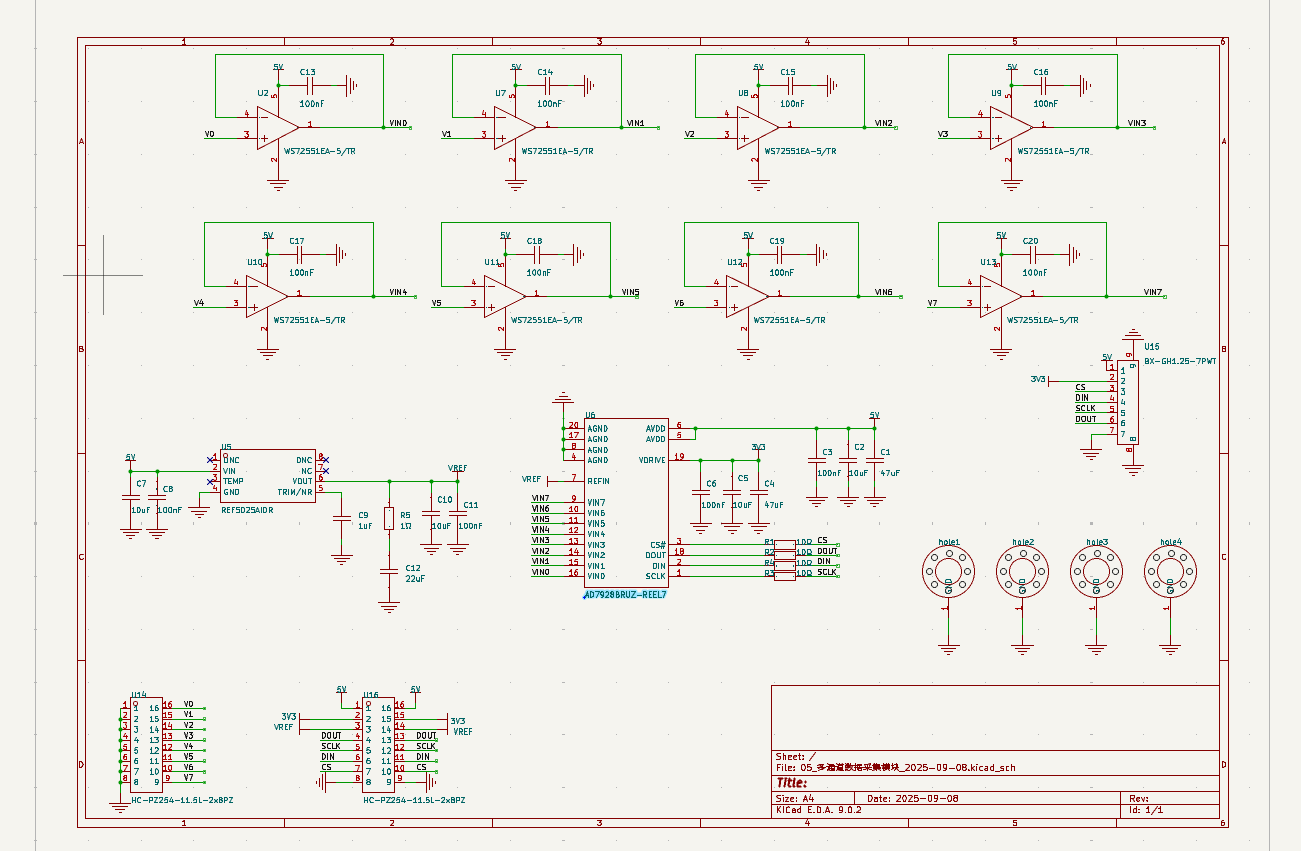This screenshot has height=851, width=1301.
Task: Click the highlighted AD7928BRUZ-REEL7 value text
Action: coord(626,595)
